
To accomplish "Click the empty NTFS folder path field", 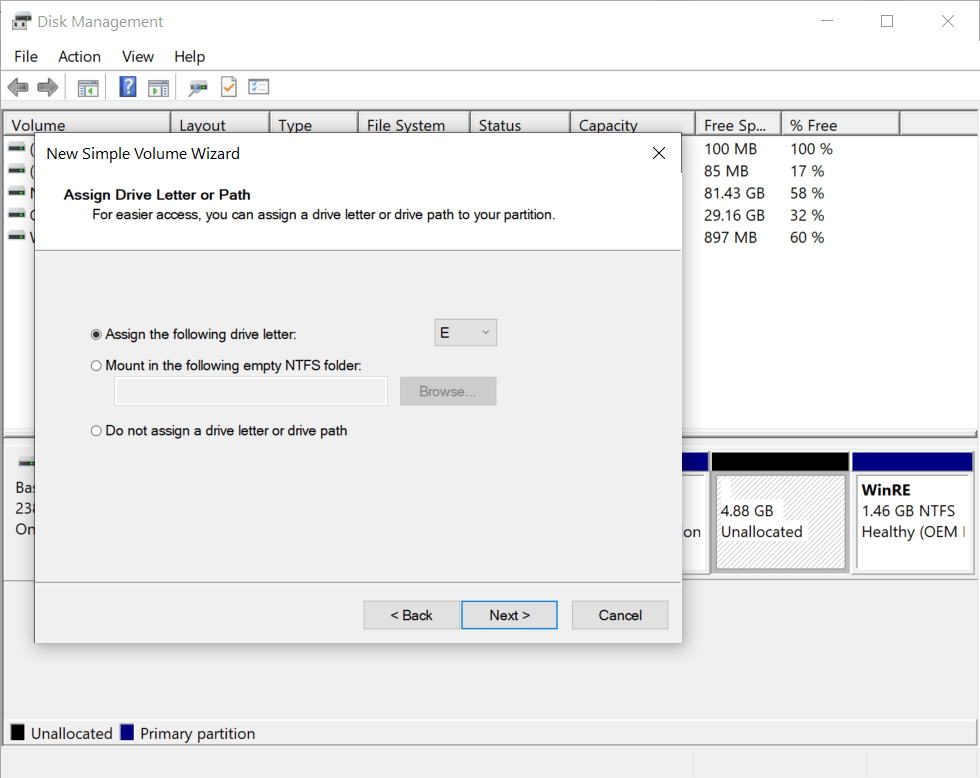I will pyautogui.click(x=250, y=391).
